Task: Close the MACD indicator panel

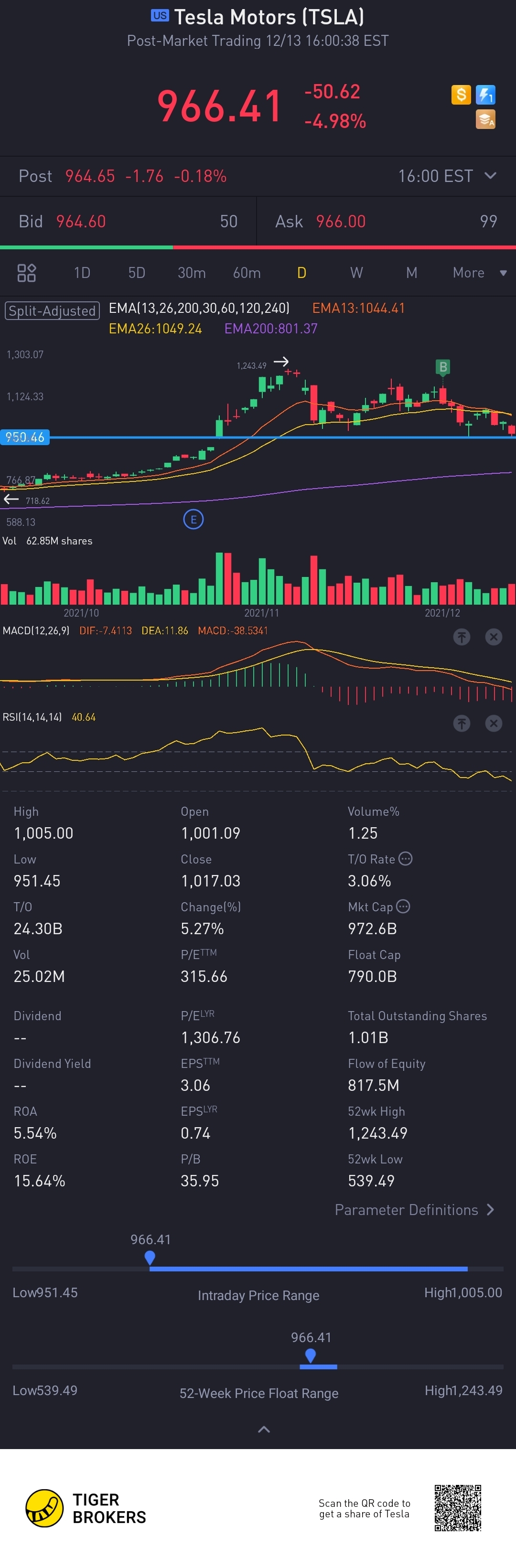Action: click(x=494, y=637)
